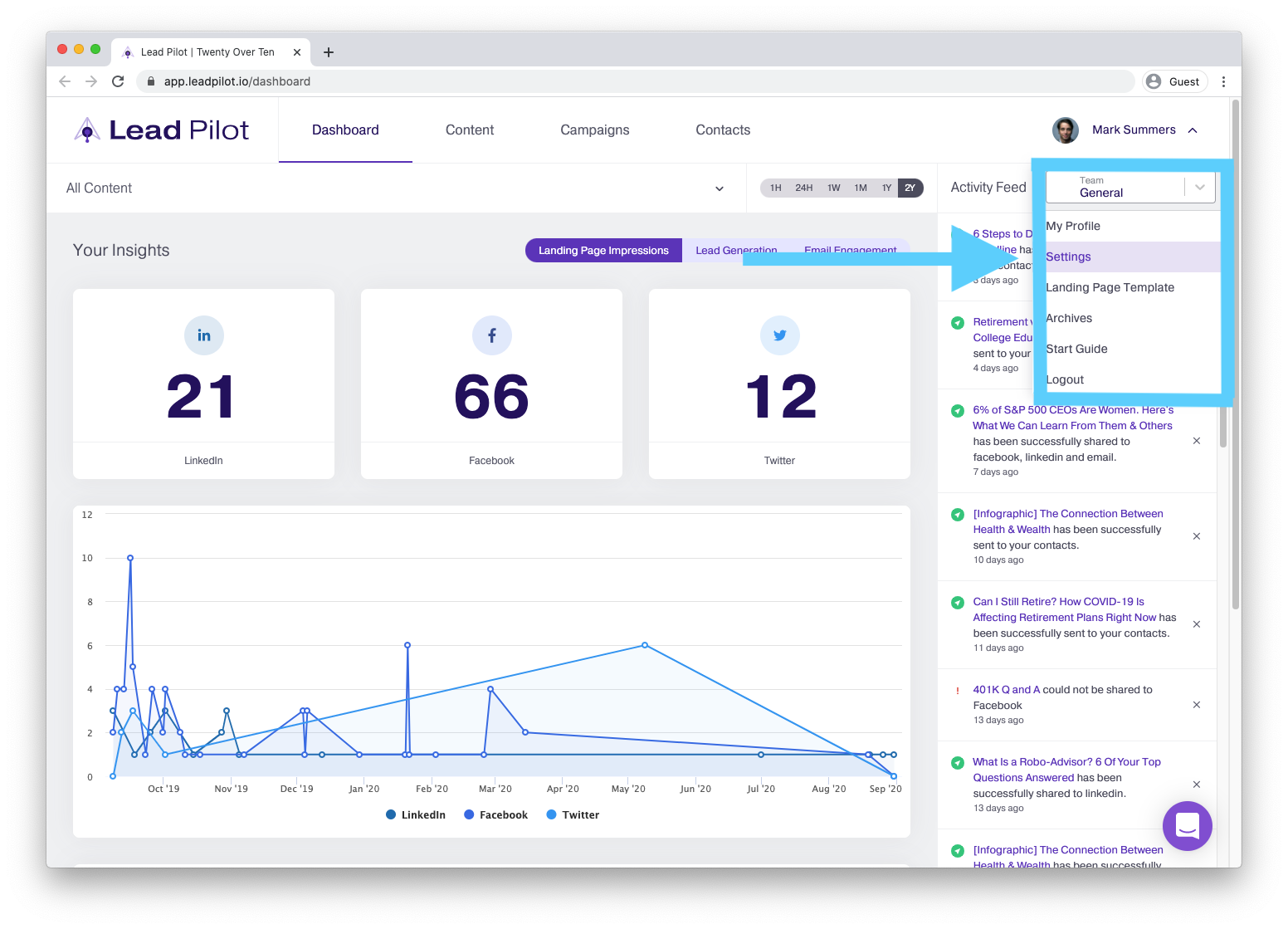Dismiss the 6% of S&P 500 CEOs notification
This screenshot has width=1288, height=929.
point(1197,441)
